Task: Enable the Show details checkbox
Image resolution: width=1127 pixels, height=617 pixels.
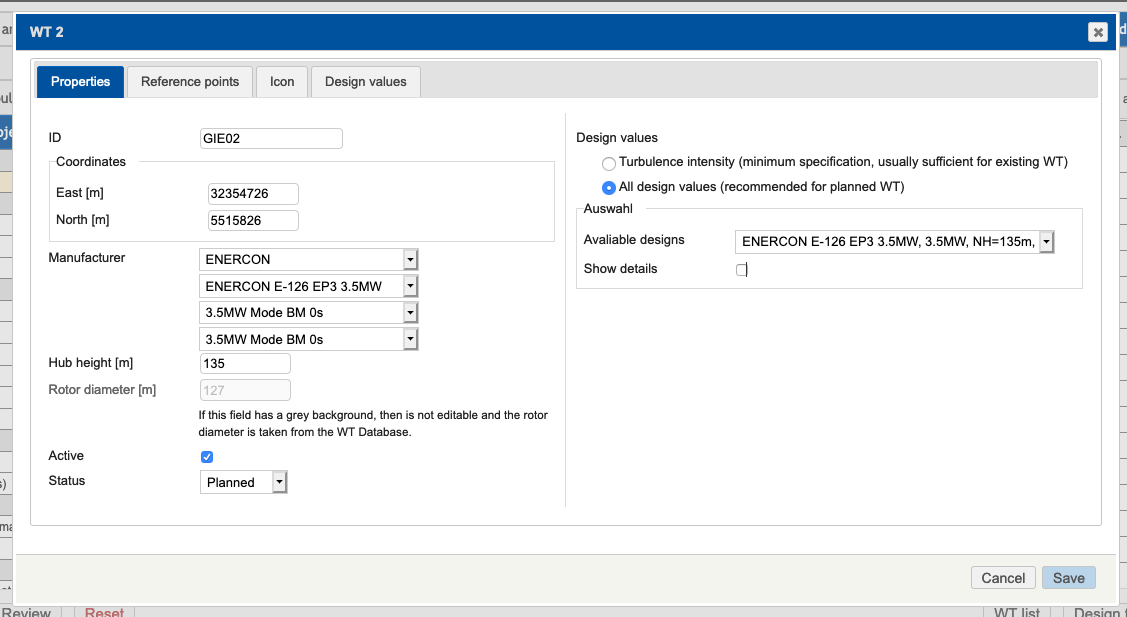Action: click(741, 269)
